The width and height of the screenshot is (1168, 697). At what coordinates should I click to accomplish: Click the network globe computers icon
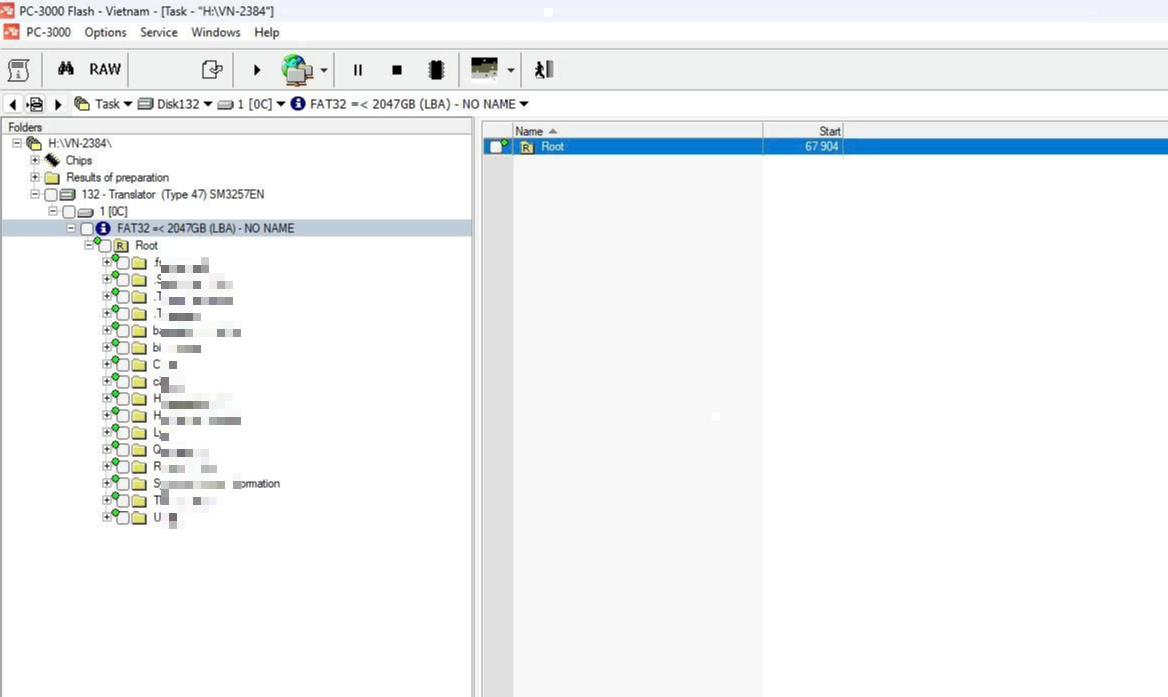[x=297, y=69]
